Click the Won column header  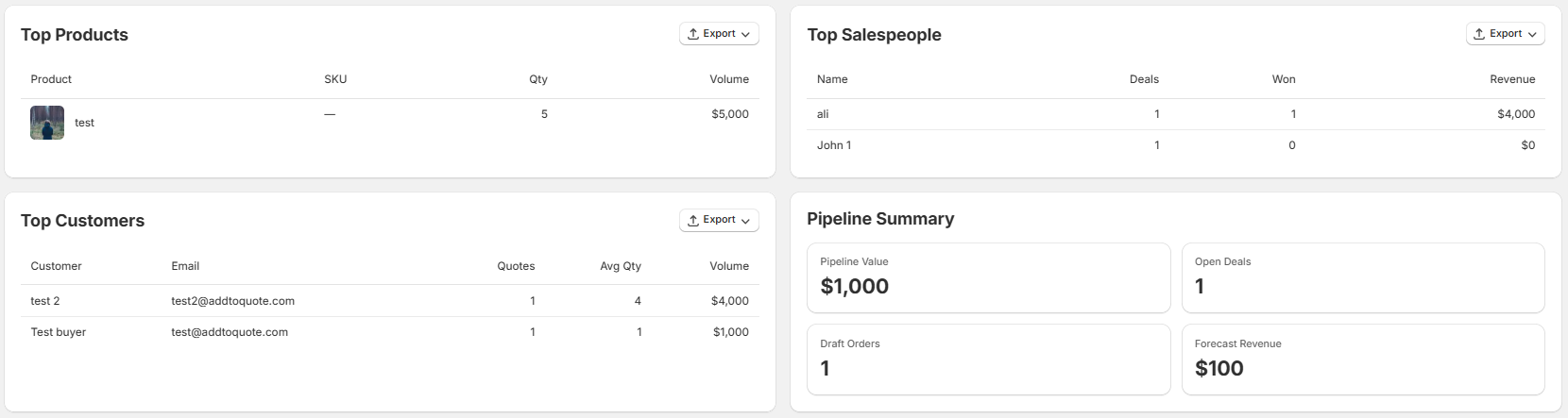click(1284, 79)
